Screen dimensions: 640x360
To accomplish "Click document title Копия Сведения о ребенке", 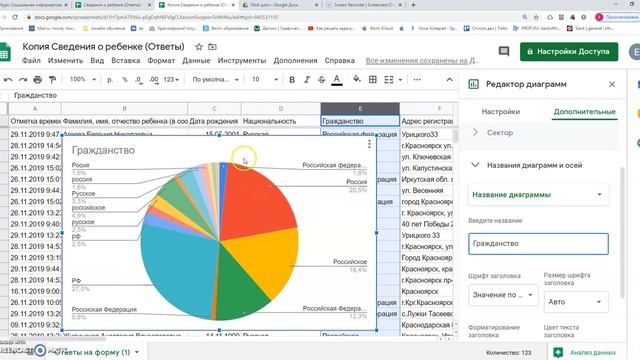I will (103, 47).
